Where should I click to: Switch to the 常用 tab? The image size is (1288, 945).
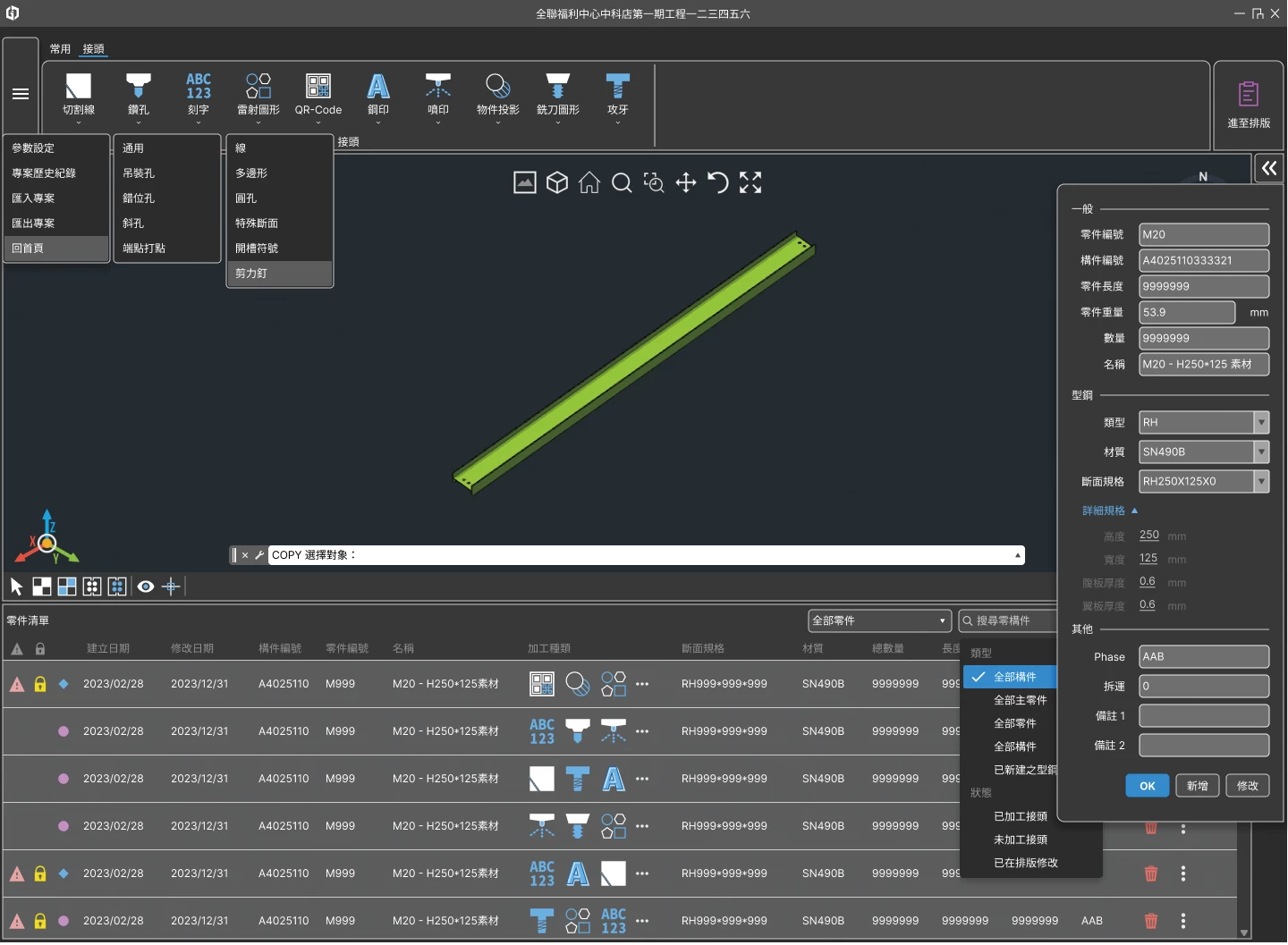pyautogui.click(x=60, y=49)
